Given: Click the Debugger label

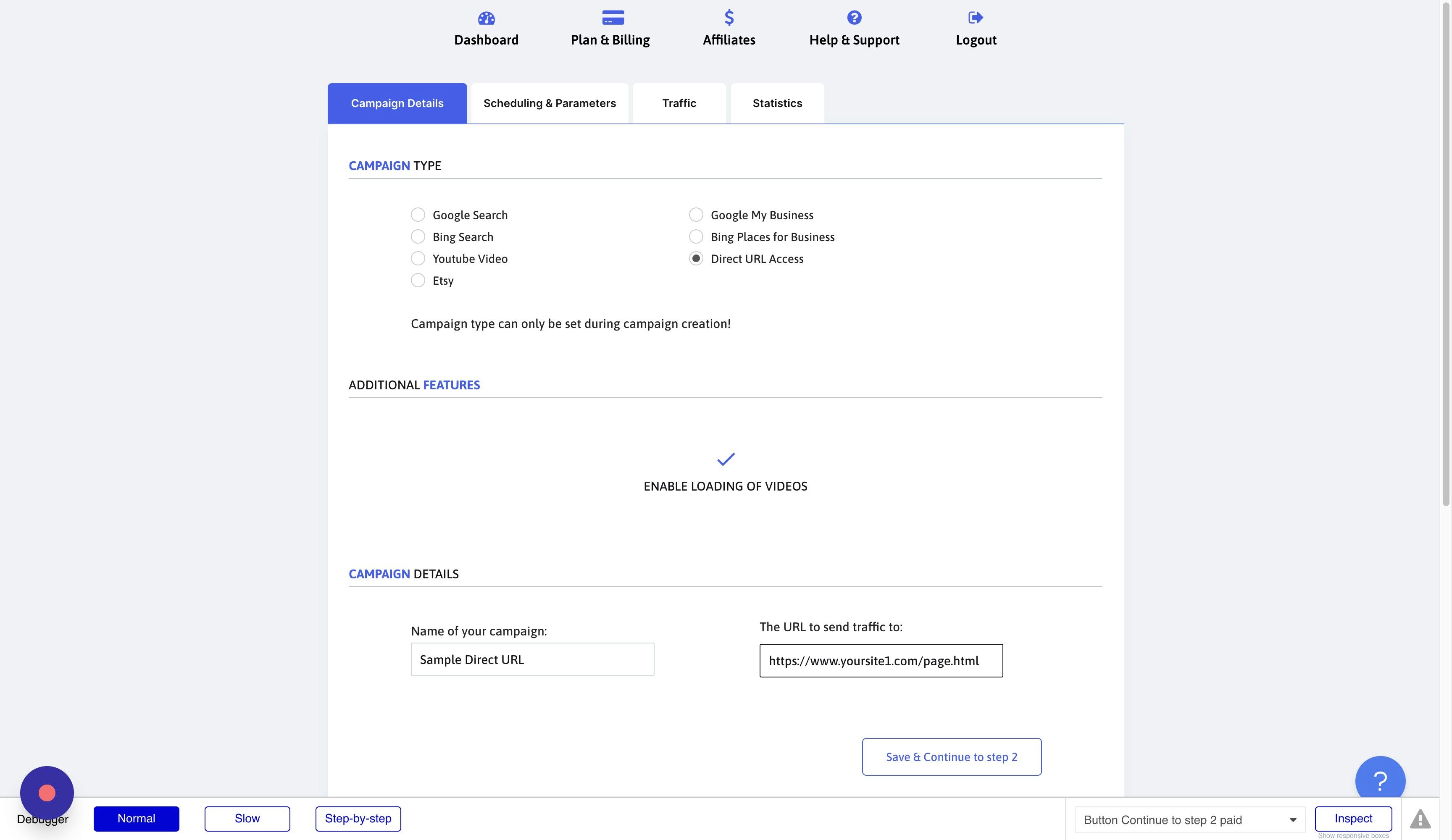Looking at the screenshot, I should click(42, 819).
